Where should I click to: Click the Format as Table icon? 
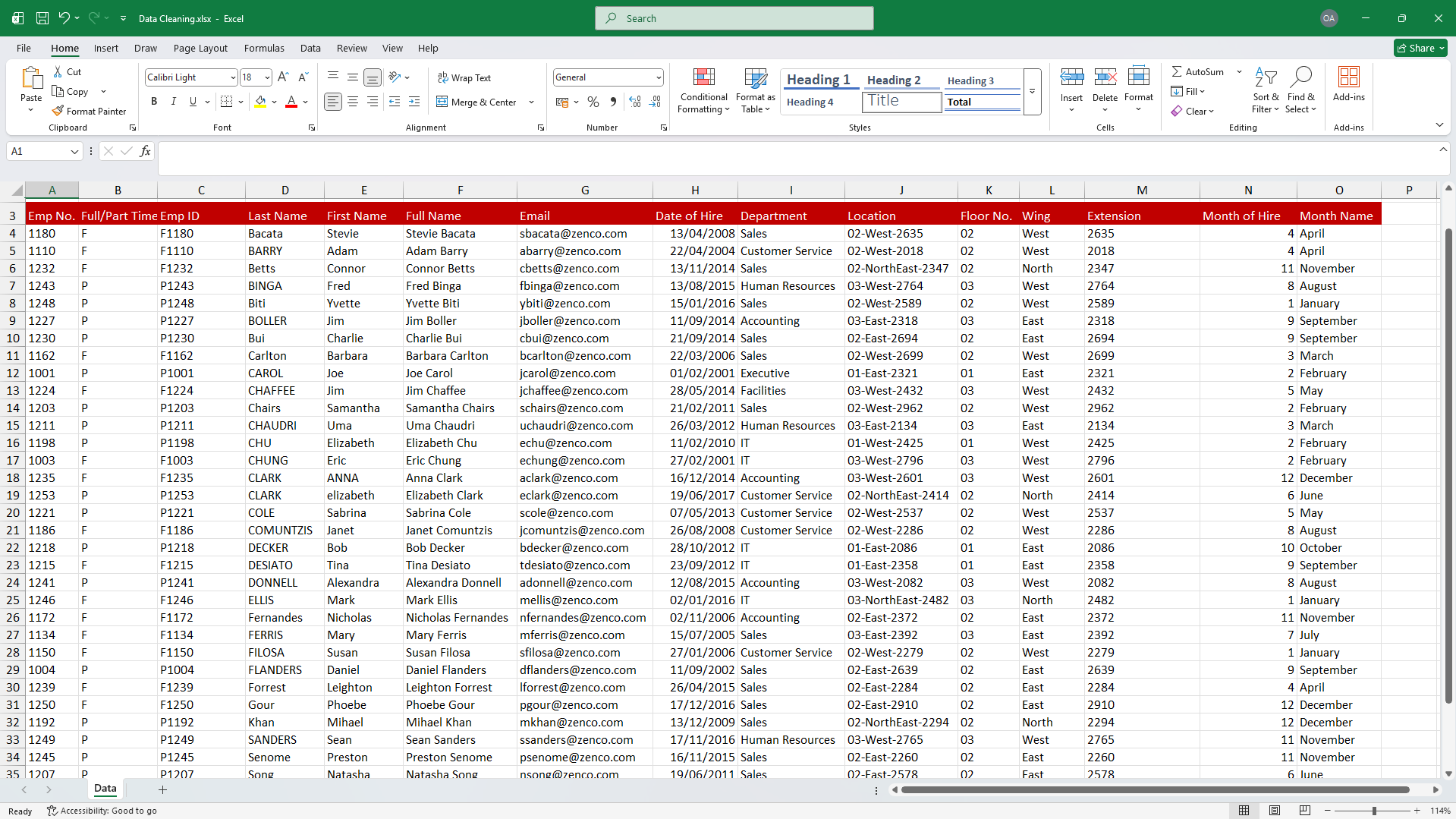pos(755,91)
